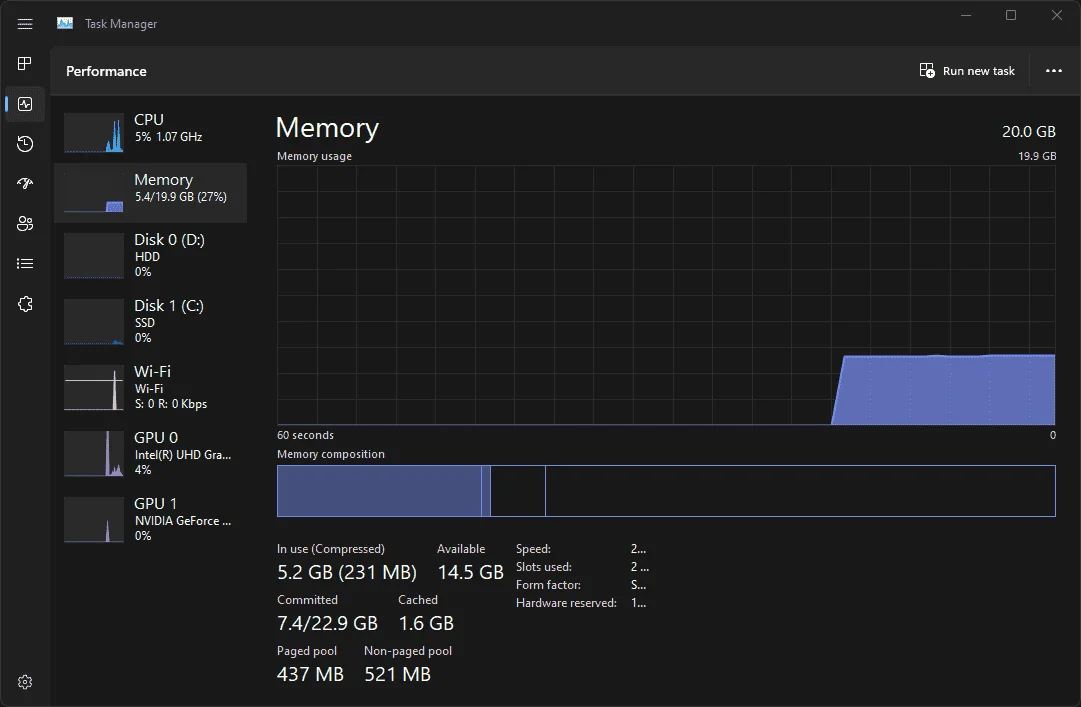1081x707 pixels.
Task: Click the Memory composition label
Action: [331, 454]
